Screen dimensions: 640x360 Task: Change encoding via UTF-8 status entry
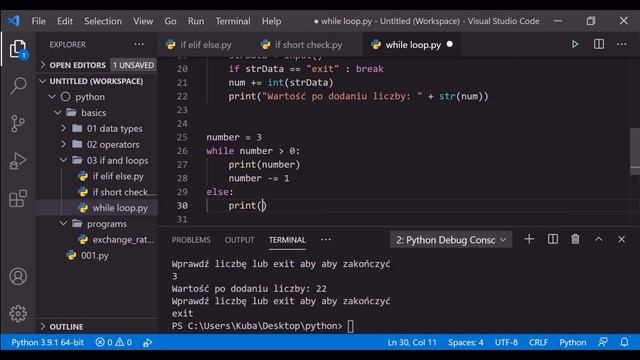[506, 342]
